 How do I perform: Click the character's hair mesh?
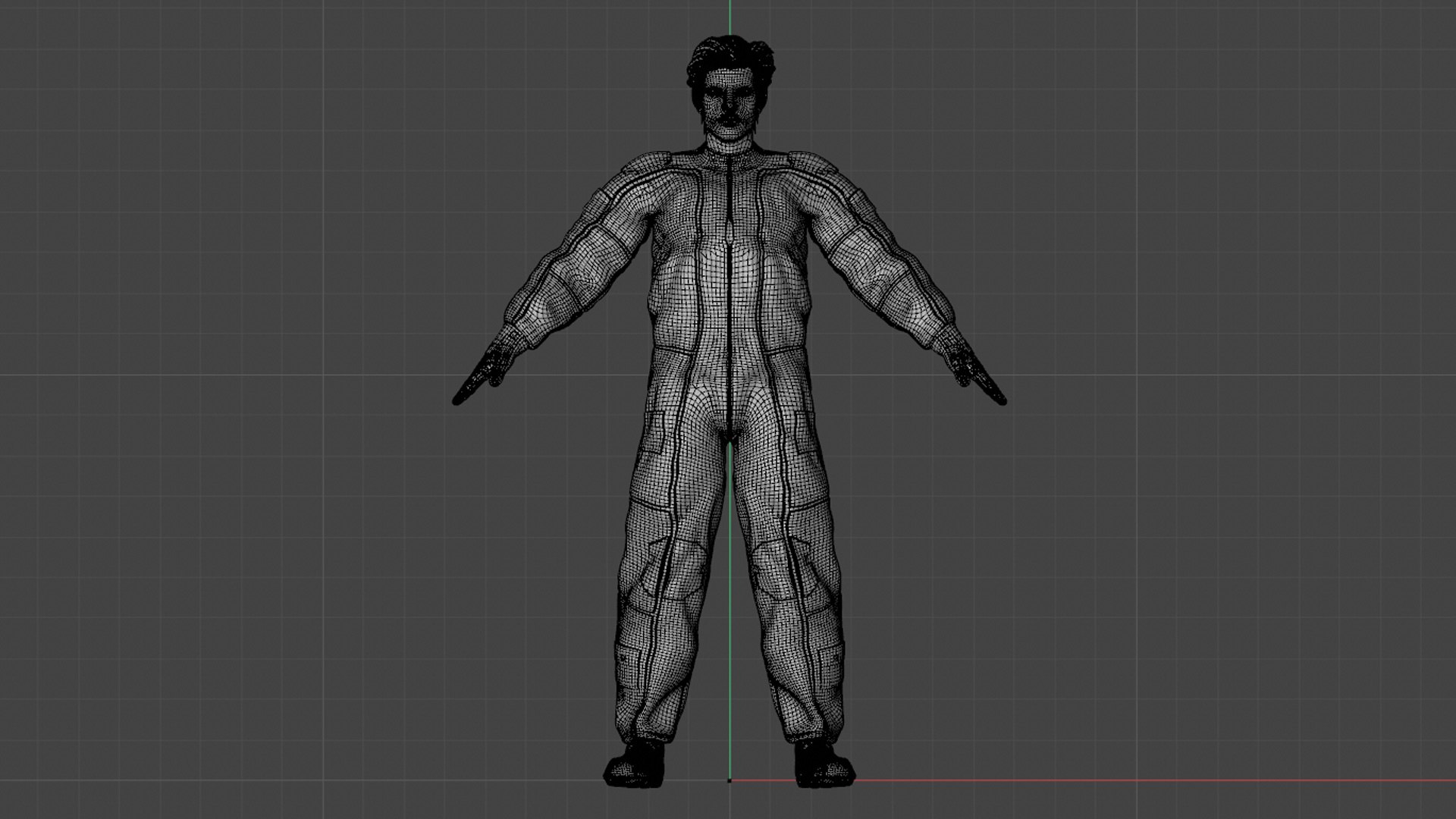click(730, 53)
